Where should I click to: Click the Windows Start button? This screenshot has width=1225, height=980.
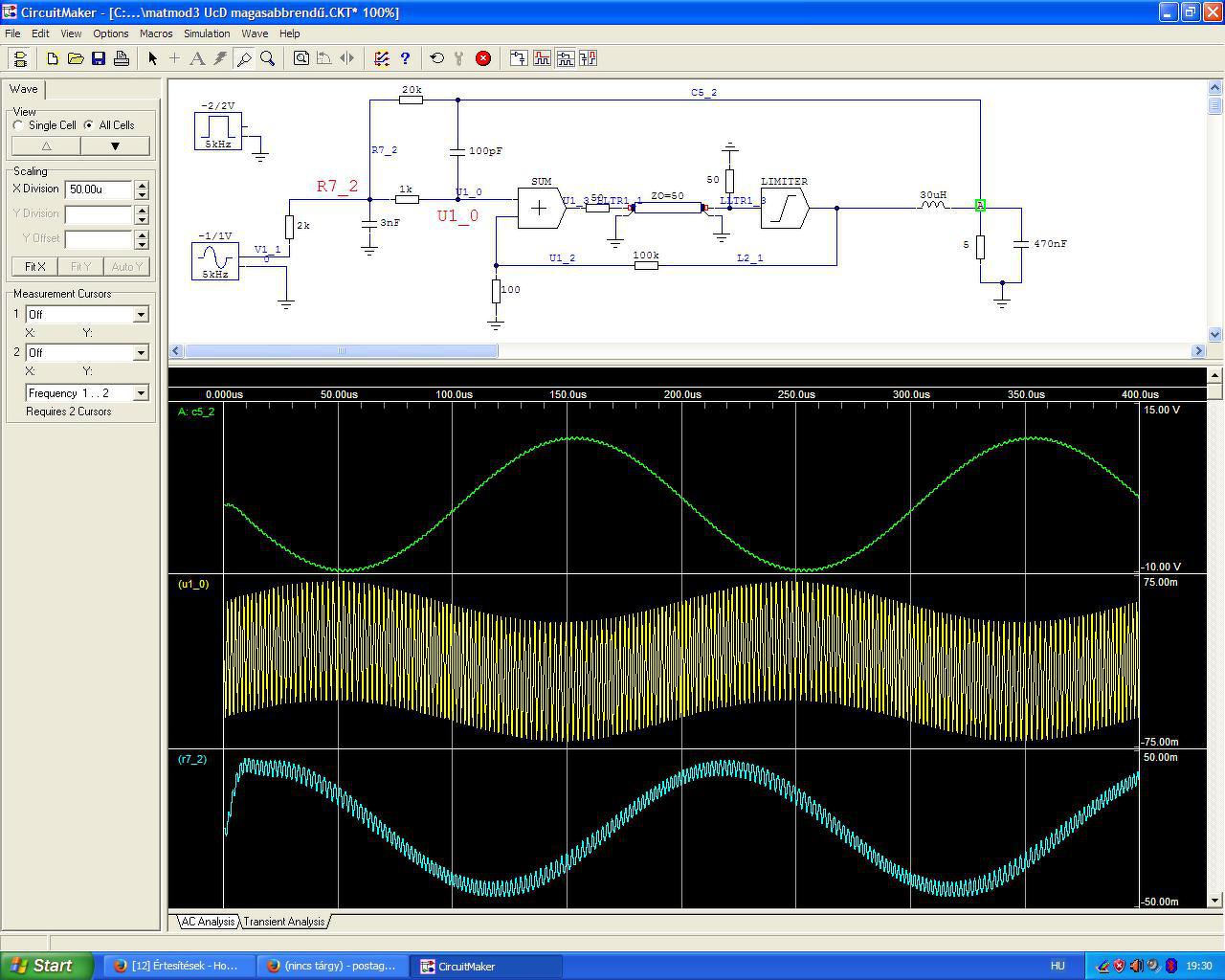coord(46,966)
